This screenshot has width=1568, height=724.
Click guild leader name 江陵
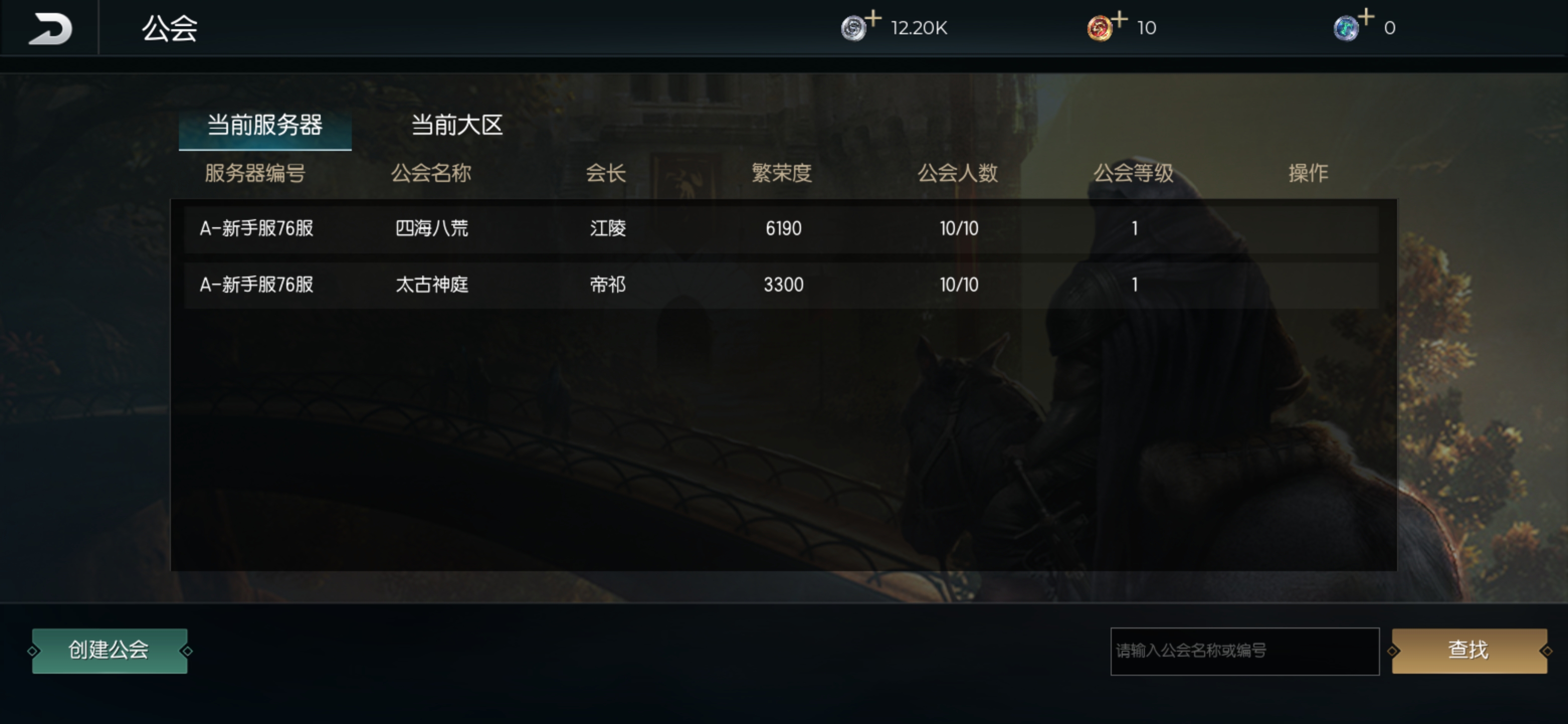(608, 229)
